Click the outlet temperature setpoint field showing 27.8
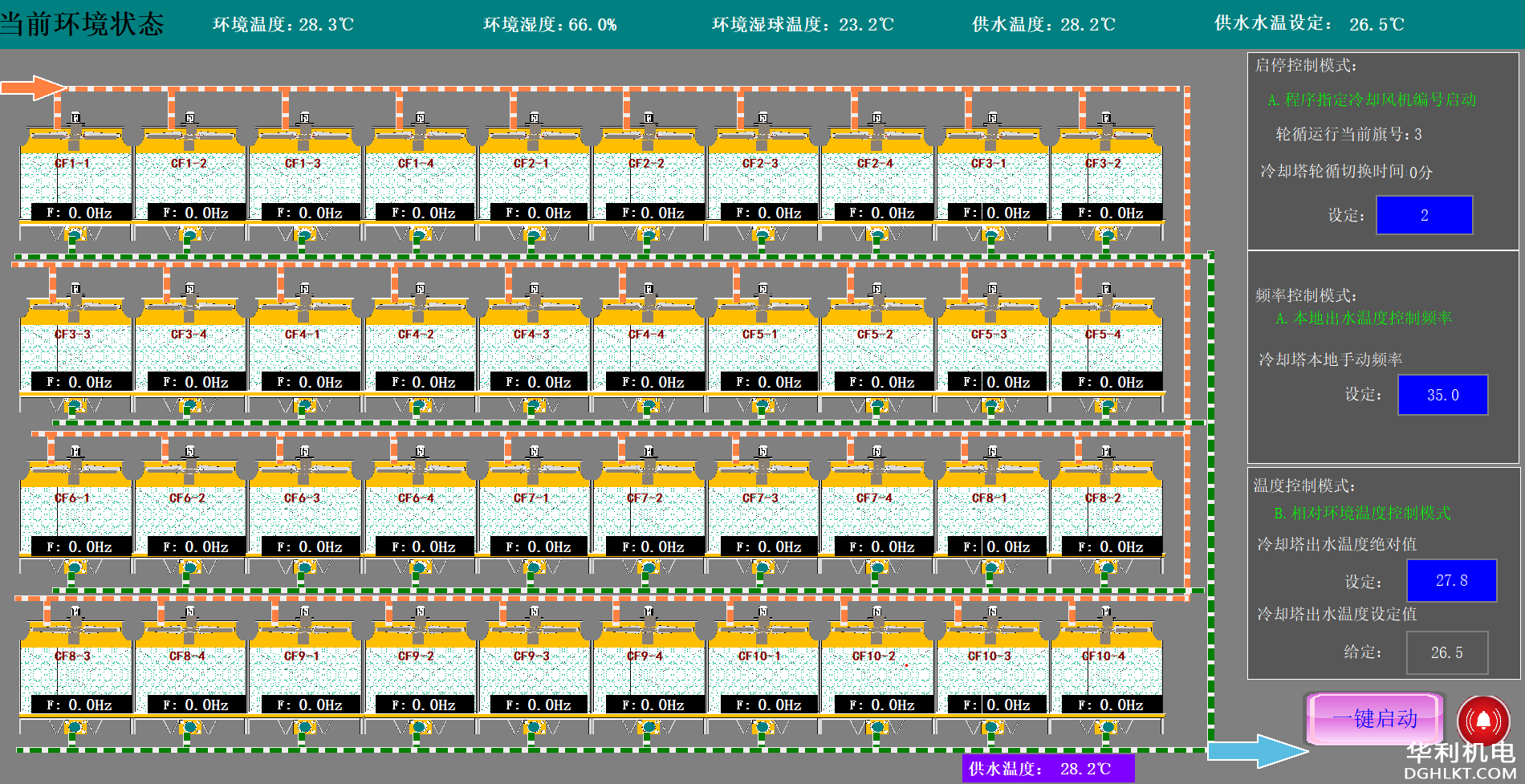The width and height of the screenshot is (1525, 784). coord(1450,580)
